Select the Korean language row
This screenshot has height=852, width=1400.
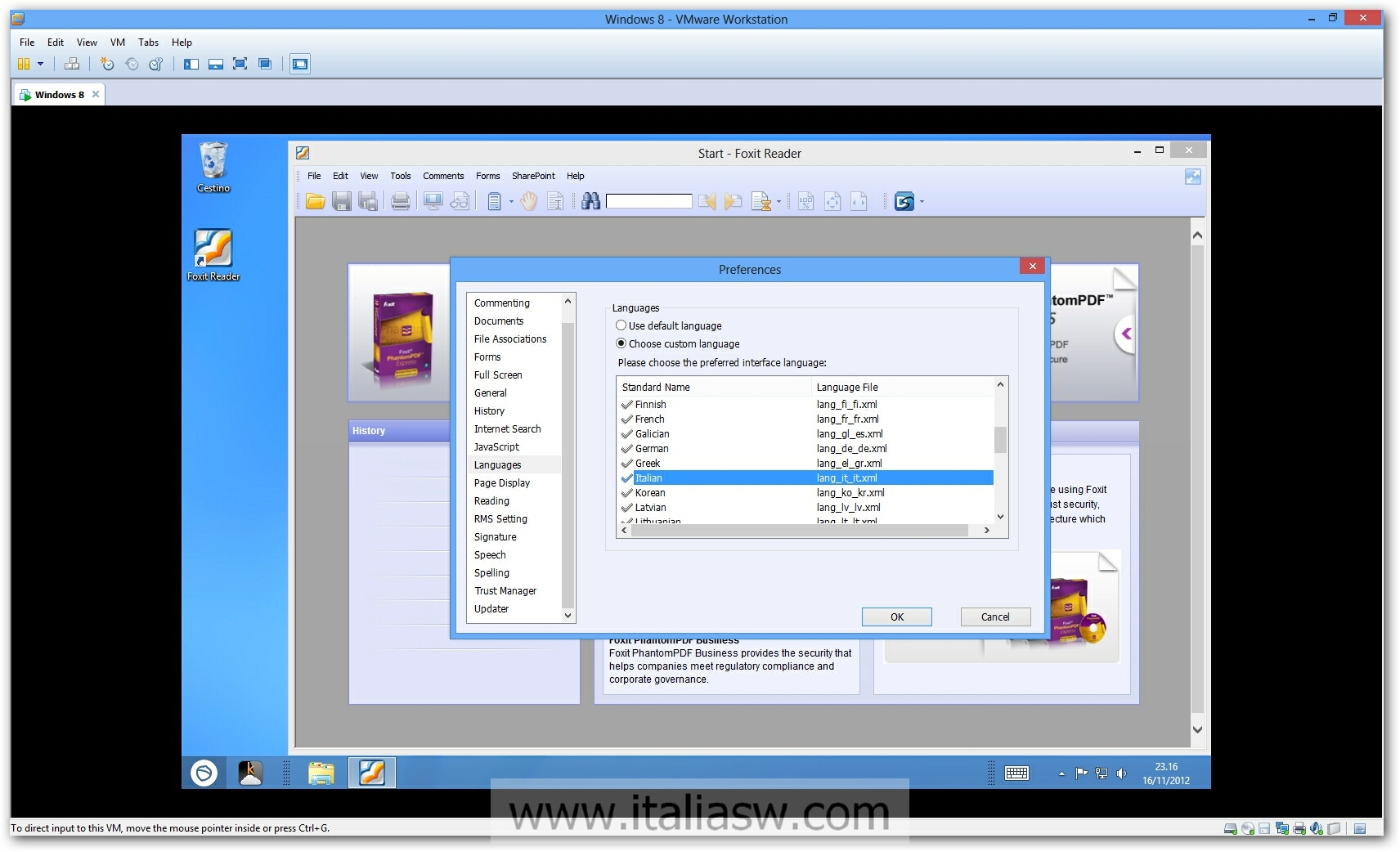tap(805, 493)
